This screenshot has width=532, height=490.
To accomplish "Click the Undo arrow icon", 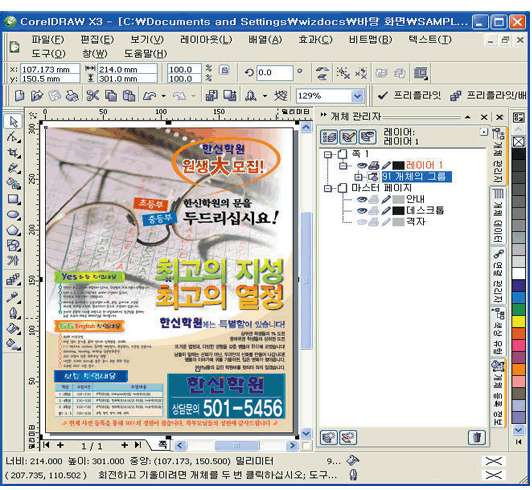I will coord(149,96).
